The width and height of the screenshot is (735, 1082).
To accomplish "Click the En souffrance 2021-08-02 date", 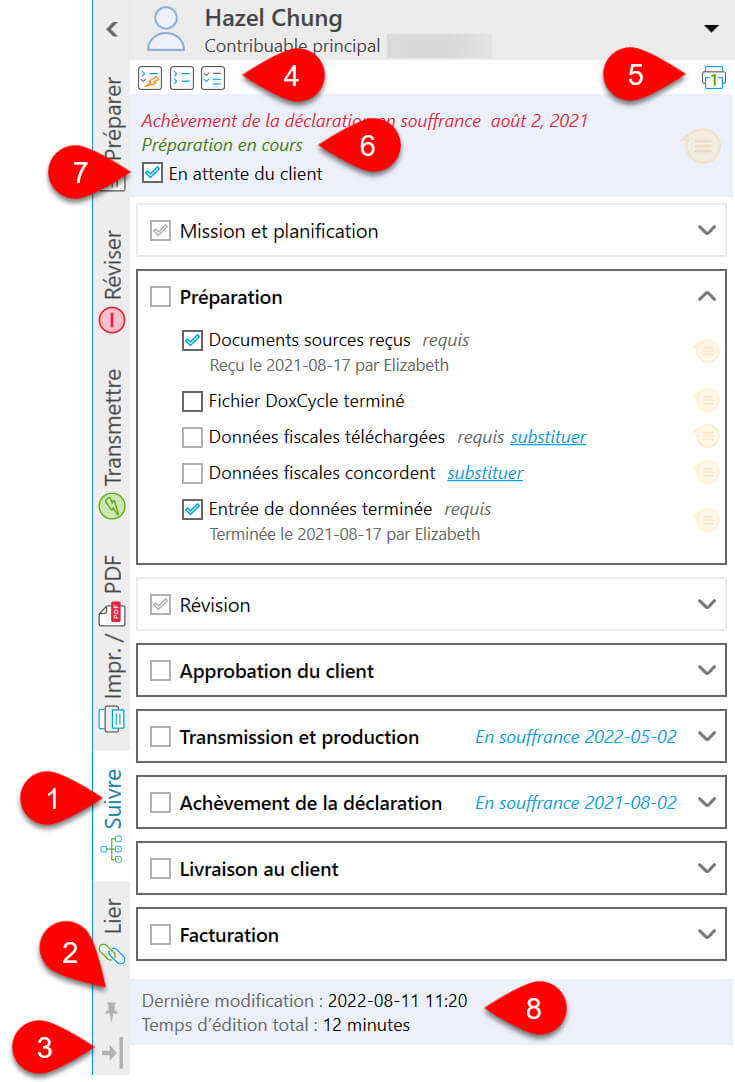I will (576, 803).
